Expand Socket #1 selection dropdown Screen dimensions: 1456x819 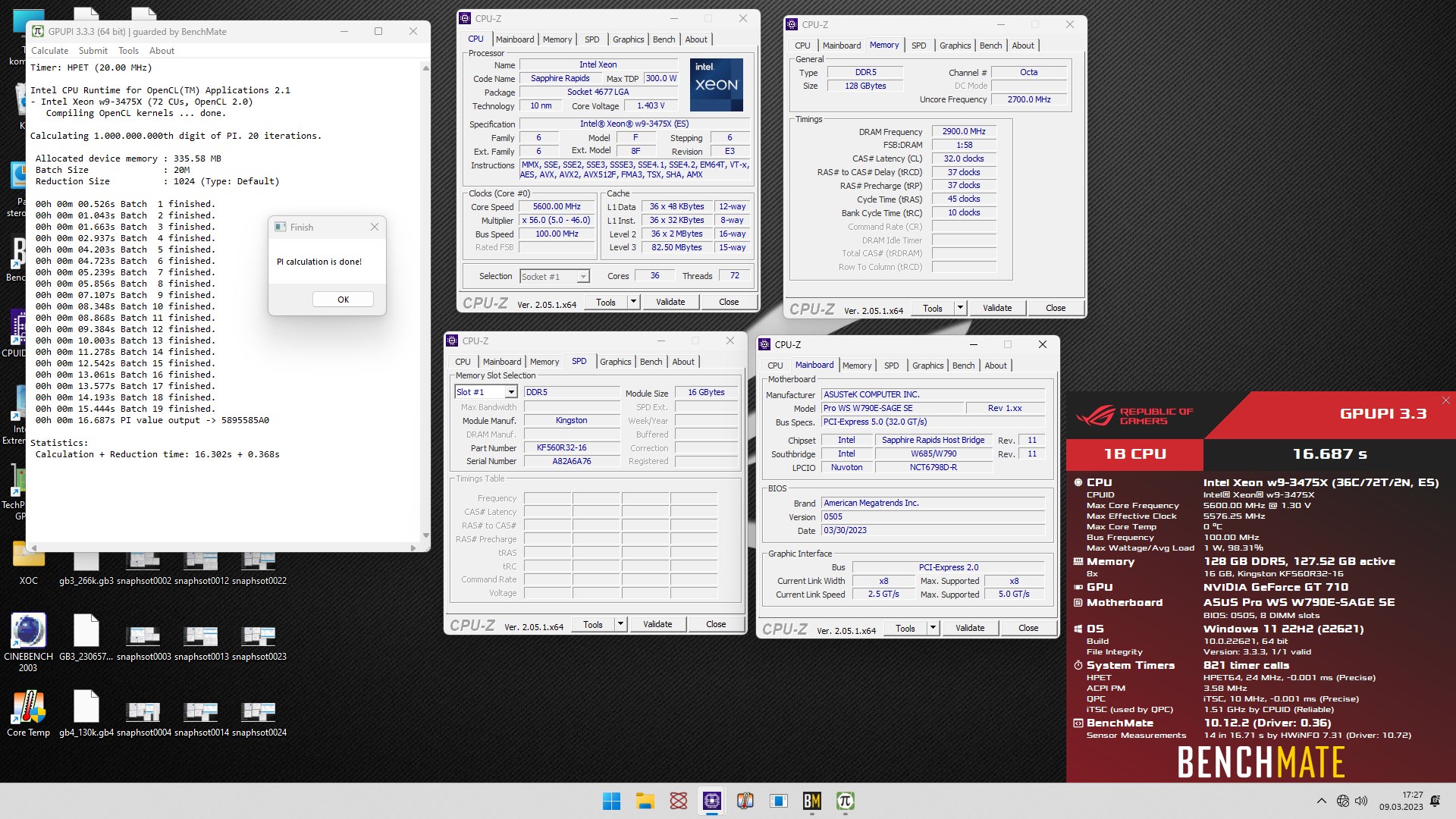click(582, 277)
